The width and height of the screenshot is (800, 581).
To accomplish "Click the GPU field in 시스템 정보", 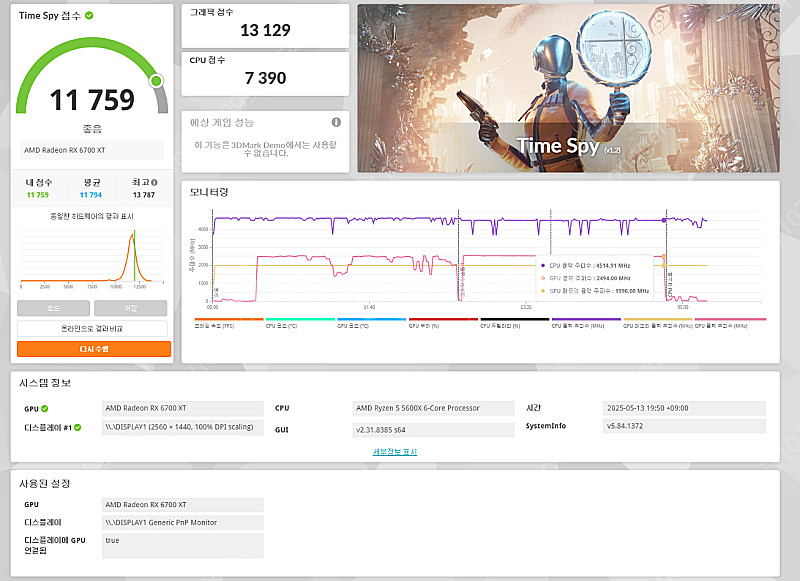I will coord(183,408).
